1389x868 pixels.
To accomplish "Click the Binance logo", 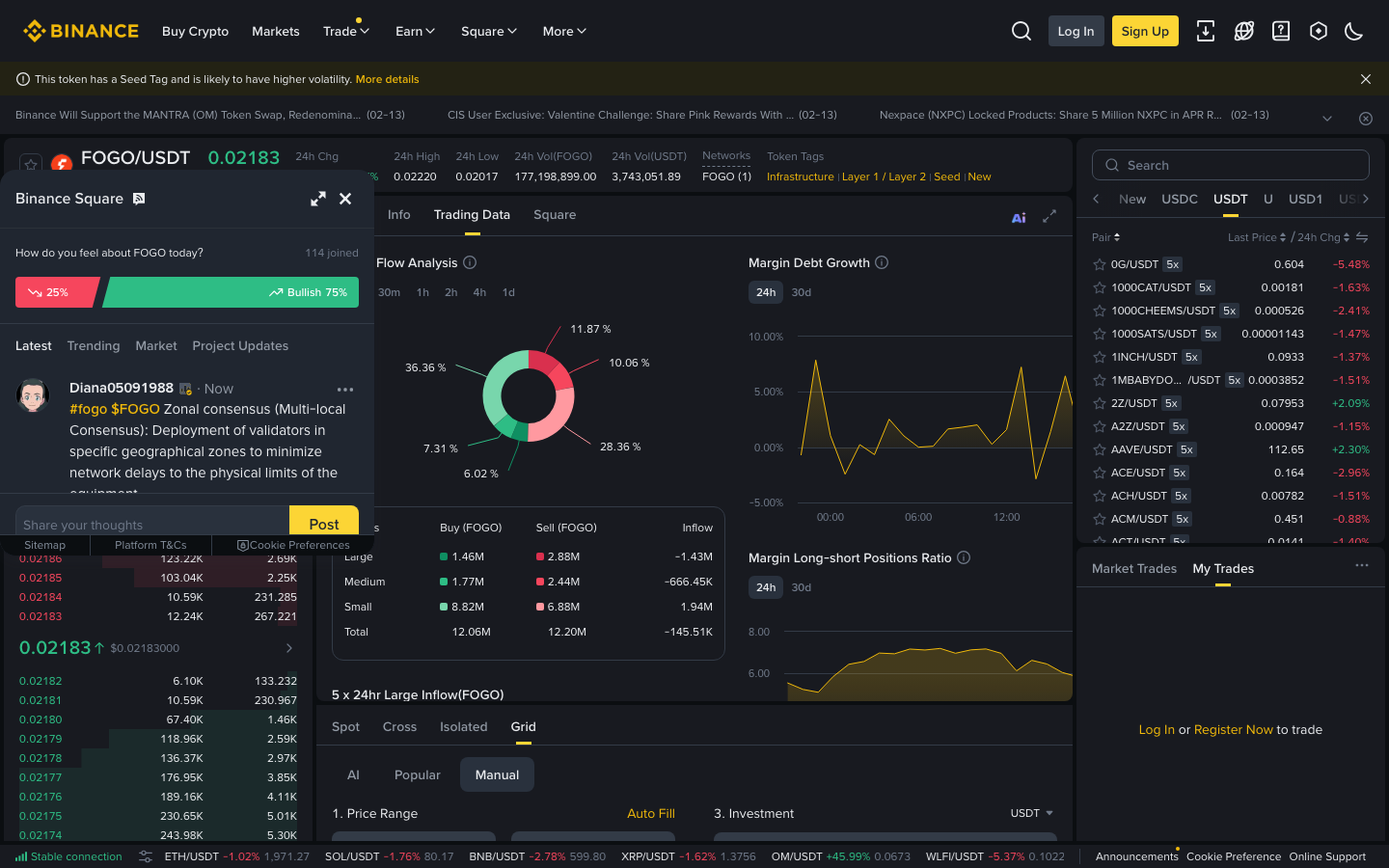I will click(81, 30).
